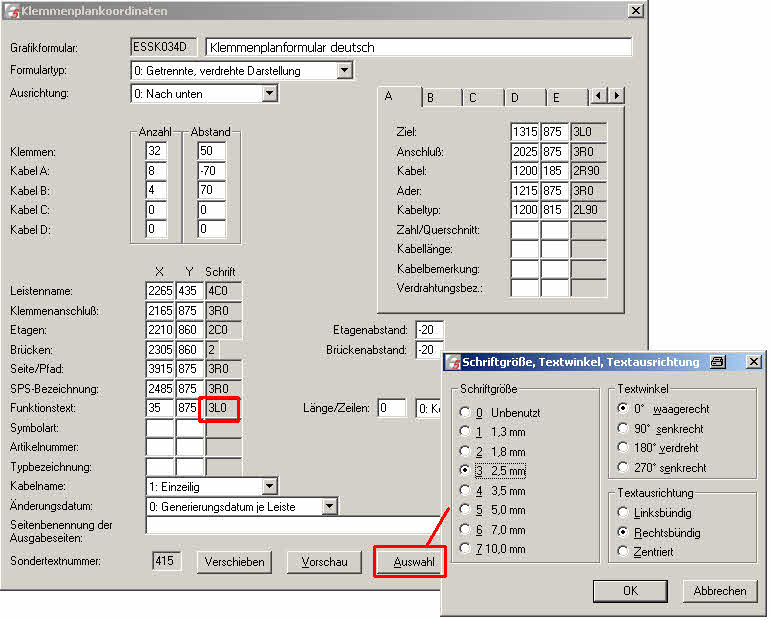Open the Änderungsdatum dropdown
Image resolution: width=770 pixels, height=620 pixels.
[x=330, y=506]
